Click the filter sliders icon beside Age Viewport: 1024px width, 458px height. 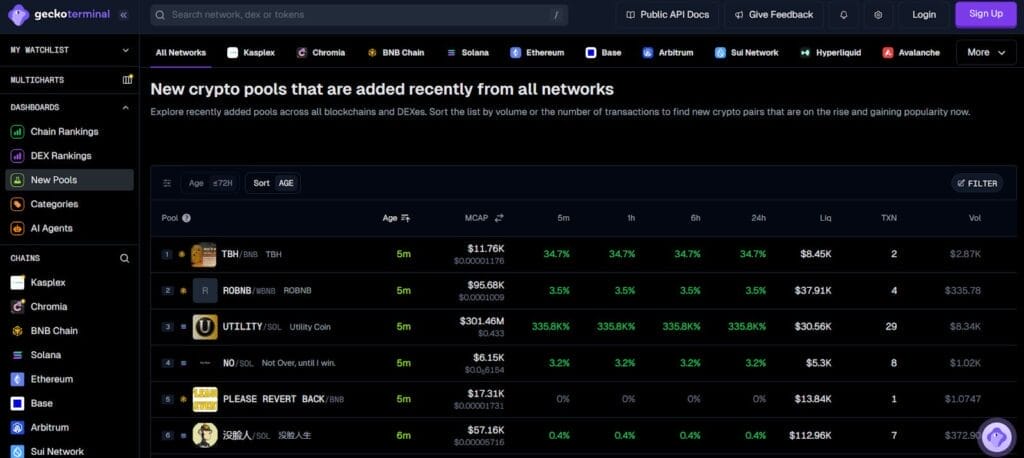(x=167, y=183)
